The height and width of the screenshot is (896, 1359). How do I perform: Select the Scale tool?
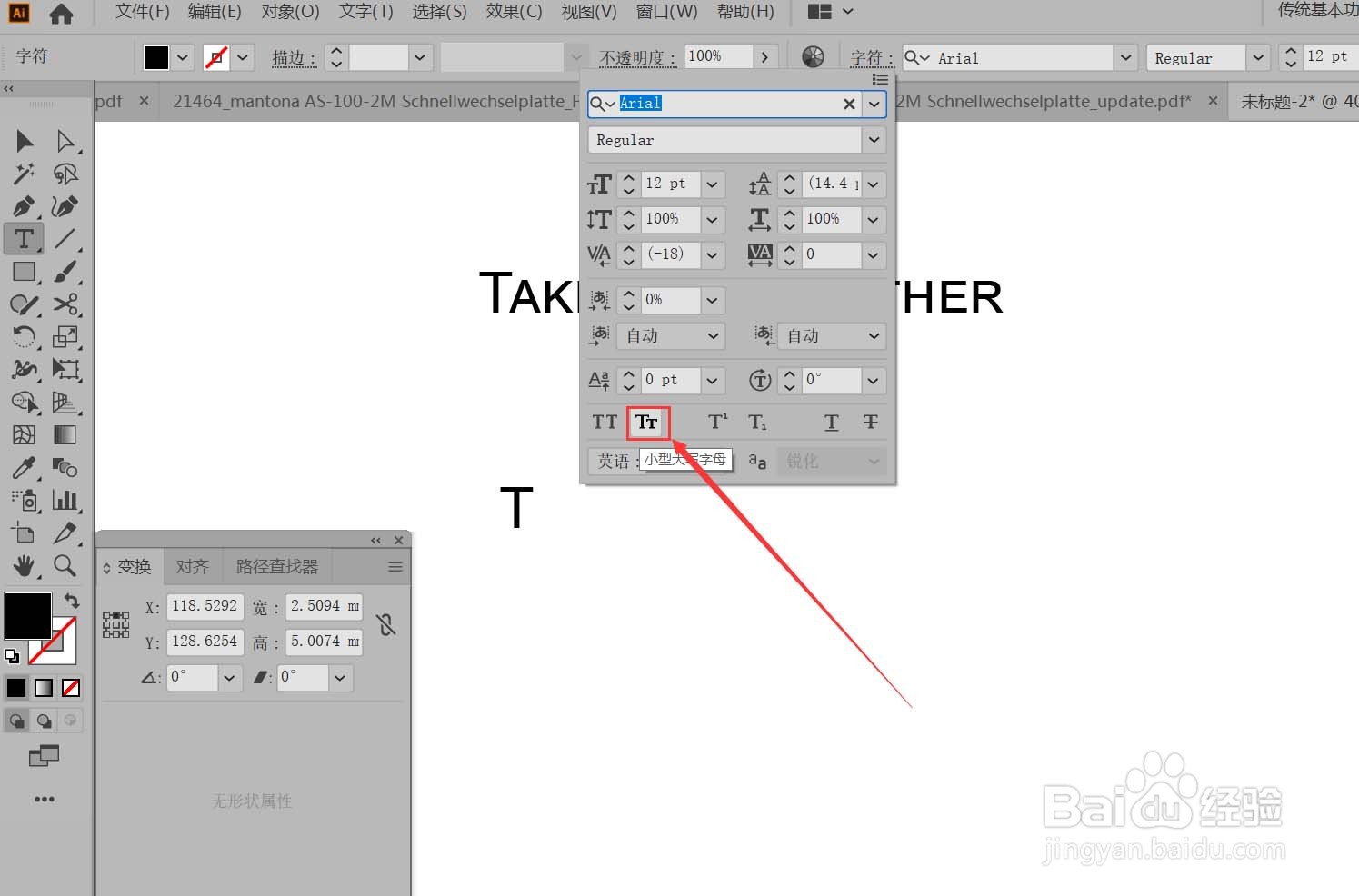(65, 337)
